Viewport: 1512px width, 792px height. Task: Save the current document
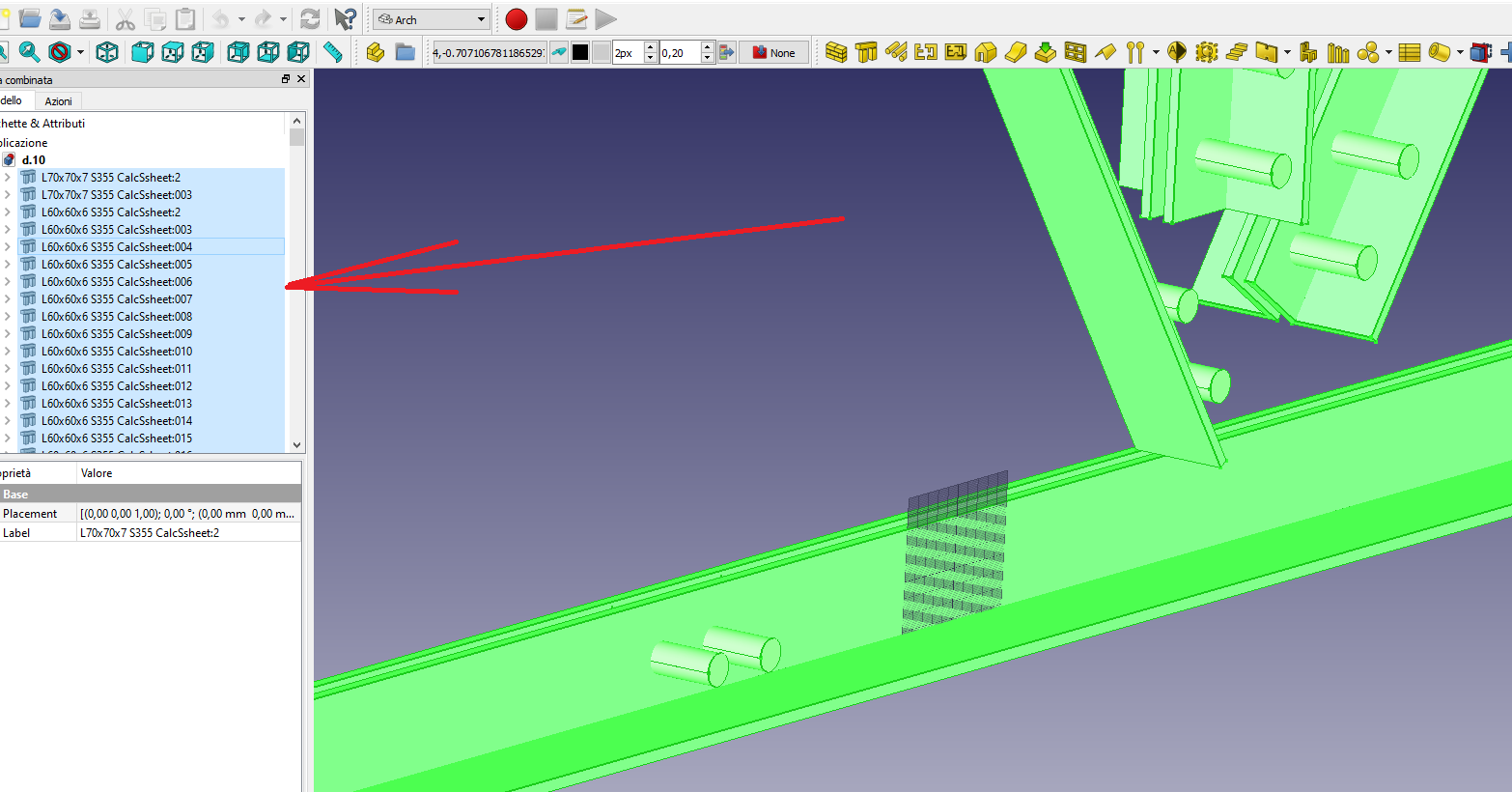(60, 18)
